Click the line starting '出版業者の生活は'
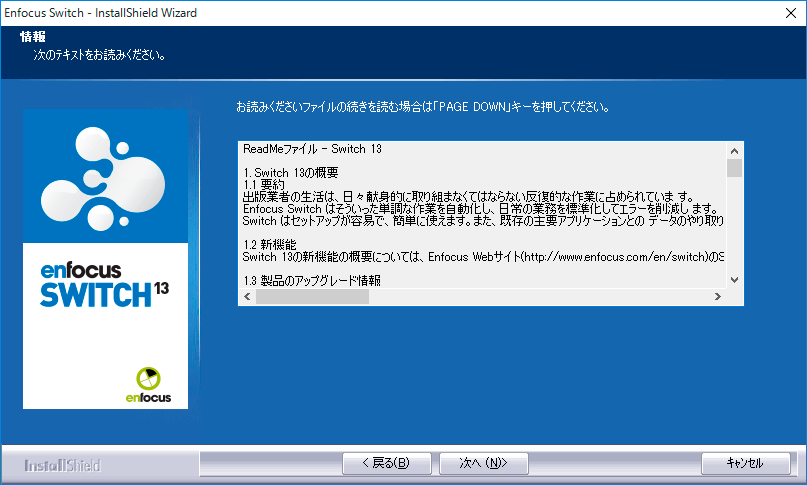Screen dimensions: 807x485 pos(468,197)
